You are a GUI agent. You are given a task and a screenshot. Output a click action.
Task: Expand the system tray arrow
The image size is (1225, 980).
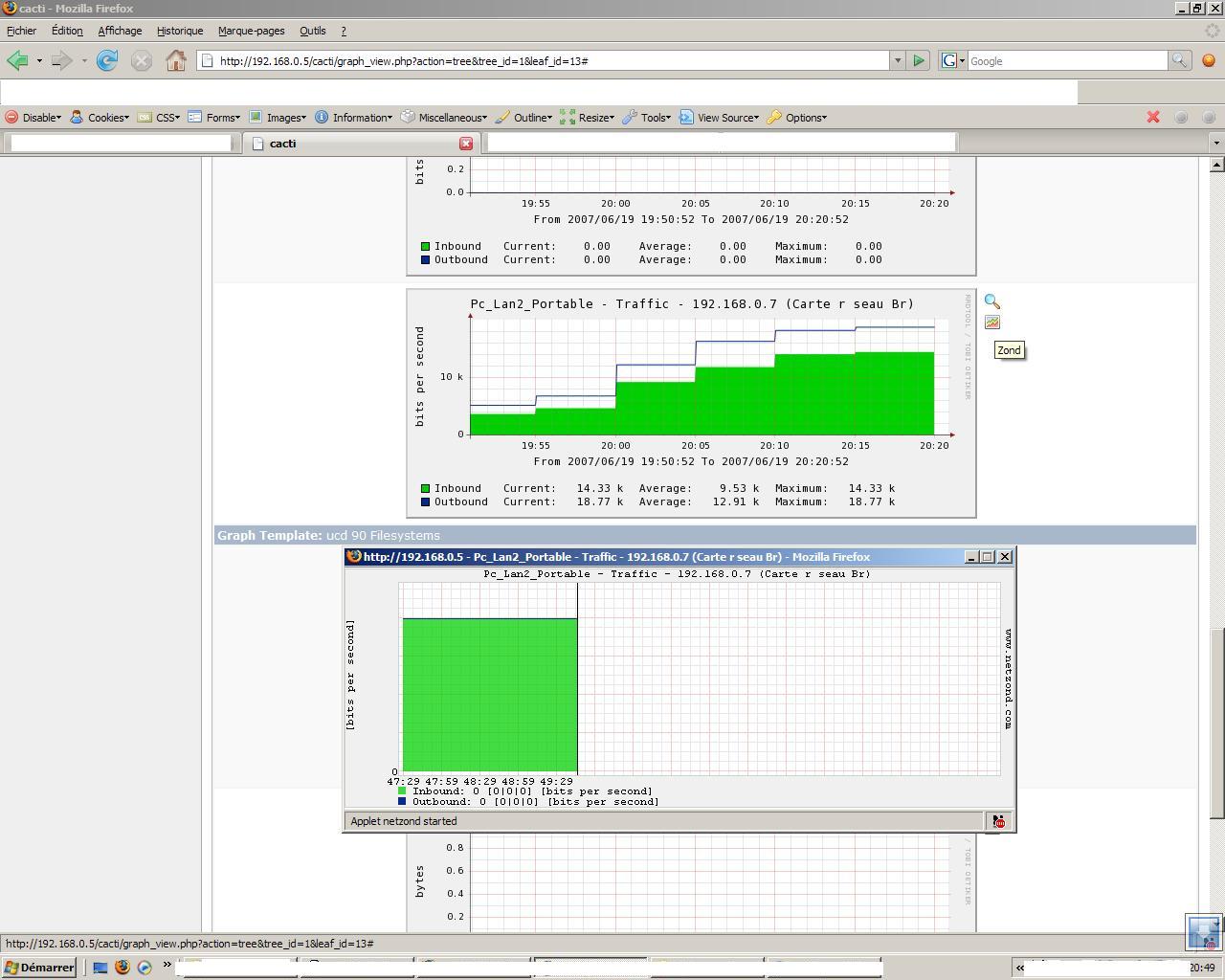(1020, 968)
